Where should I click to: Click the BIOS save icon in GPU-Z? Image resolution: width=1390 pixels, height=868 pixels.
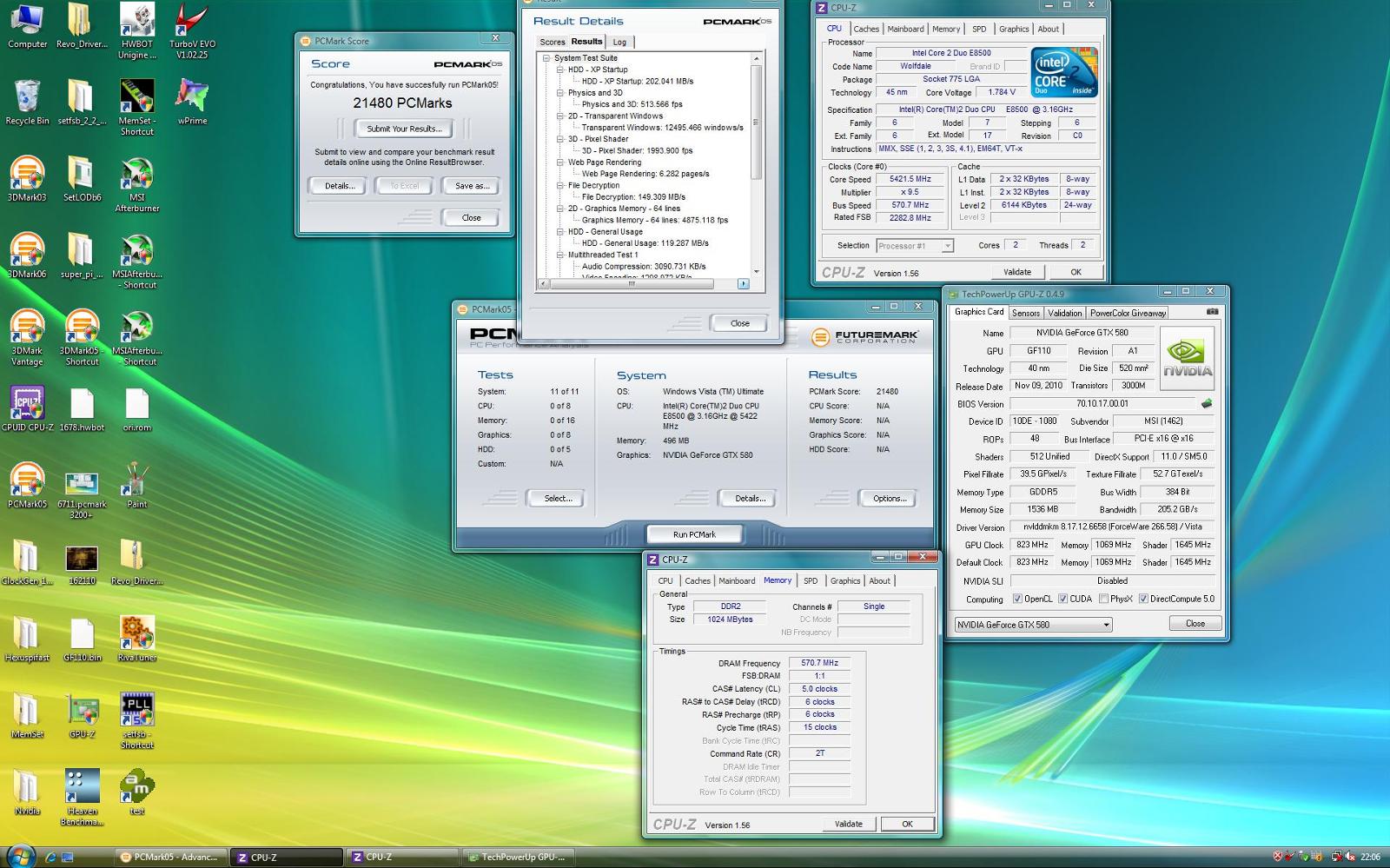1206,403
